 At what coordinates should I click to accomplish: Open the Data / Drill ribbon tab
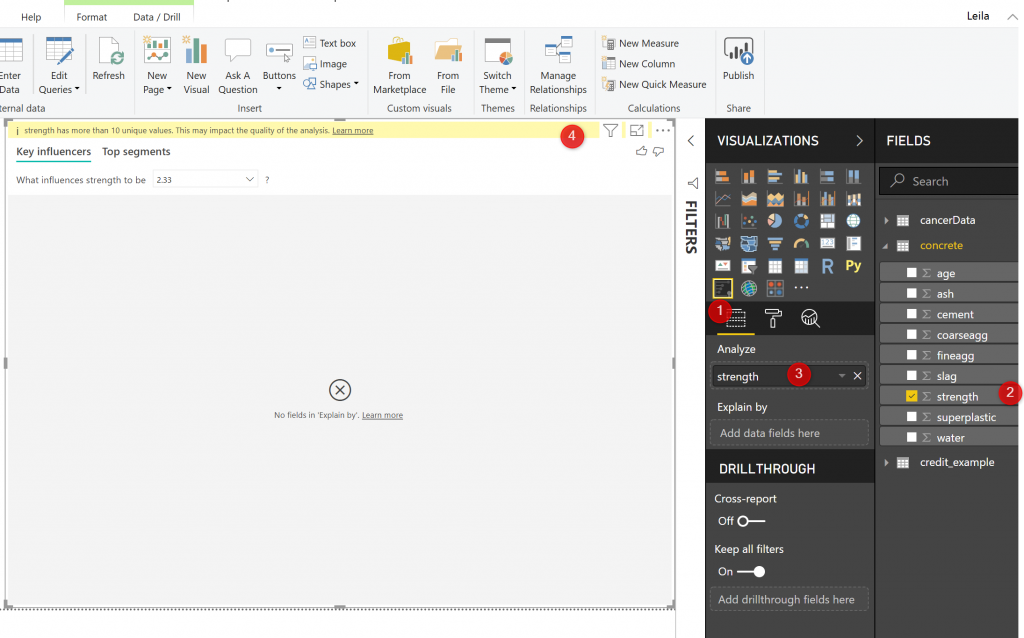click(157, 17)
